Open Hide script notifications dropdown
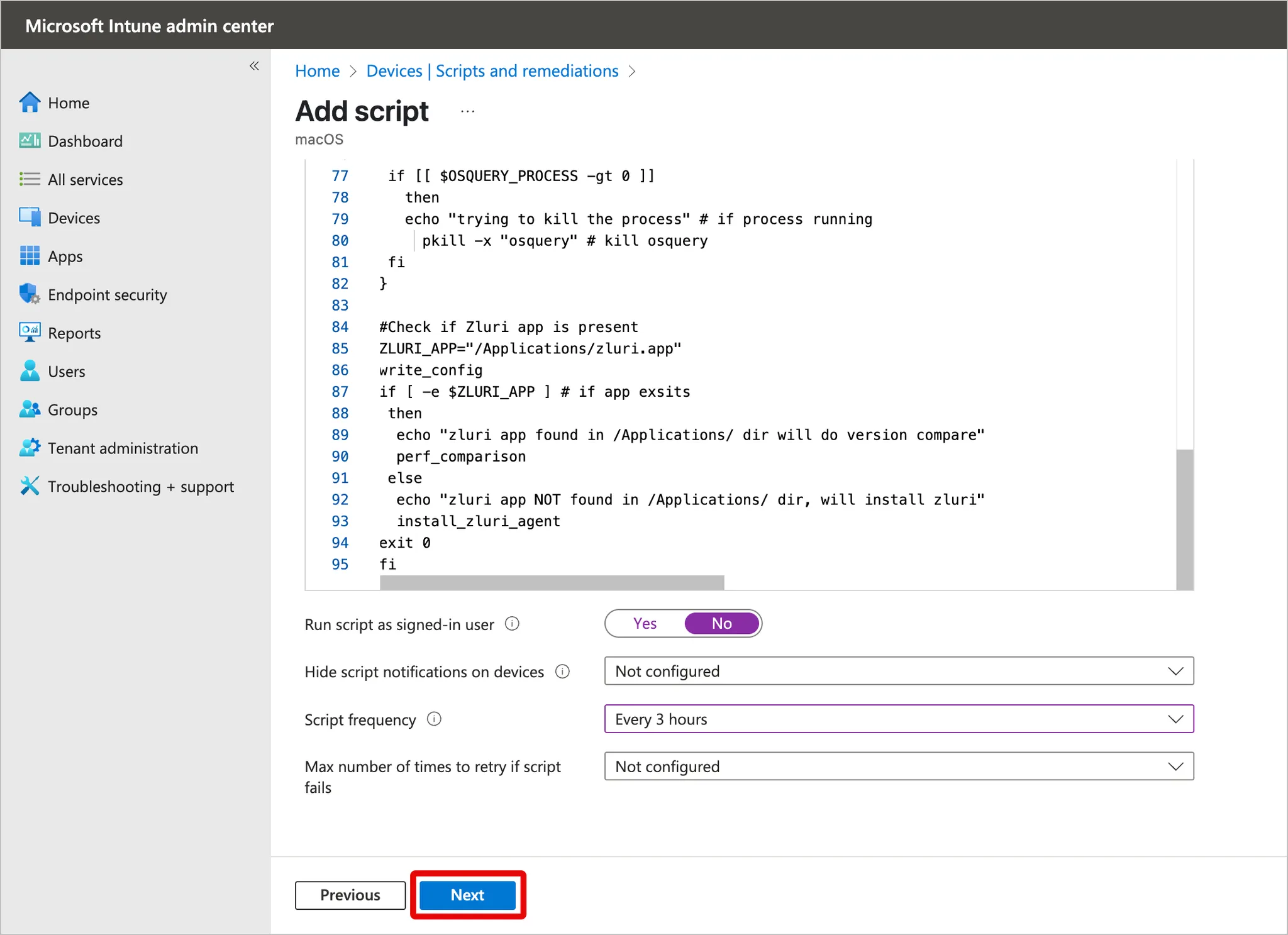The height and width of the screenshot is (935, 1288). coord(899,671)
